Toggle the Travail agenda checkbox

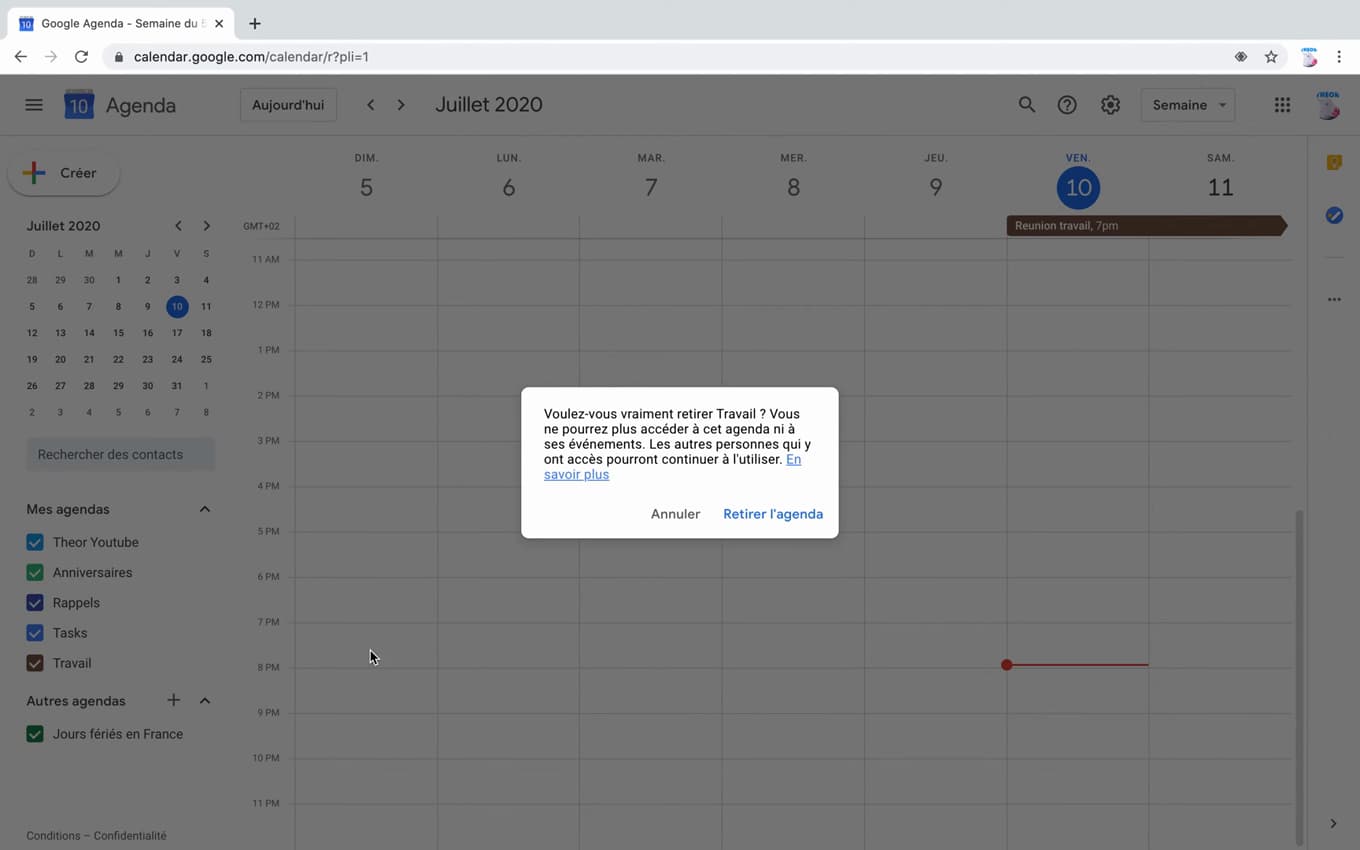click(35, 662)
